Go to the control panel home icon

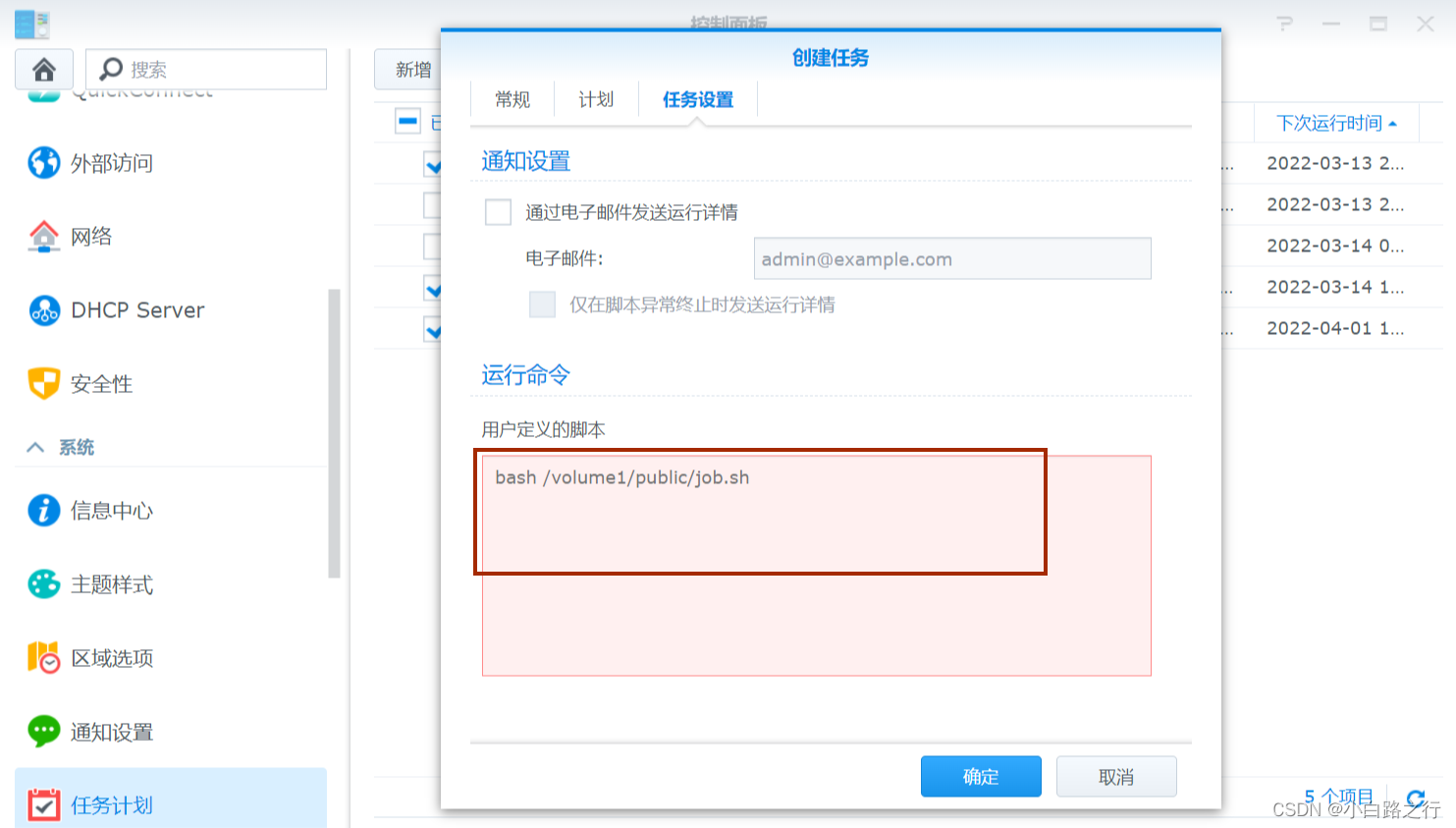point(44,69)
